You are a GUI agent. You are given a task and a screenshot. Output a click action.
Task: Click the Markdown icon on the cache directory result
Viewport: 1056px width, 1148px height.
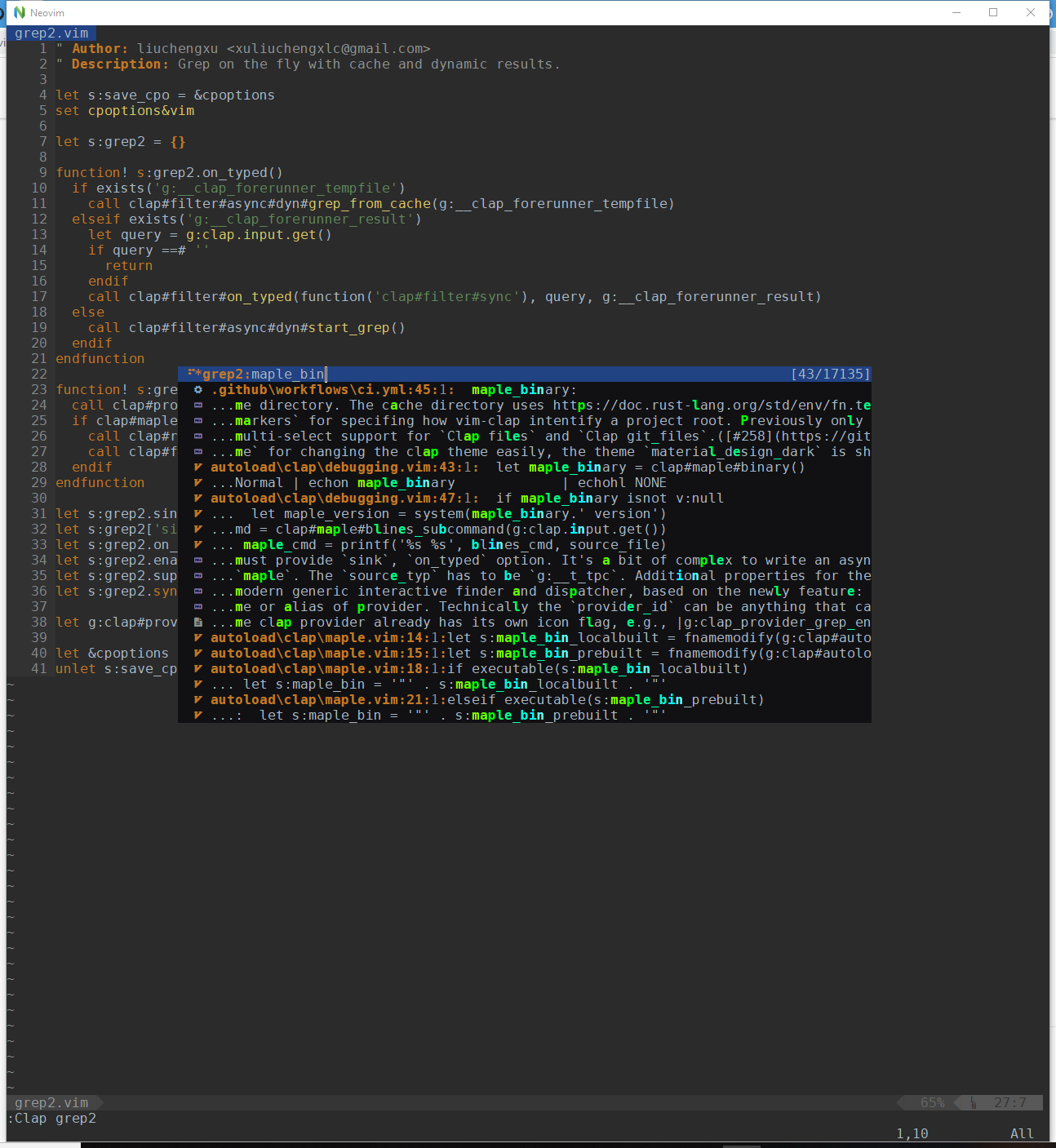(x=197, y=405)
